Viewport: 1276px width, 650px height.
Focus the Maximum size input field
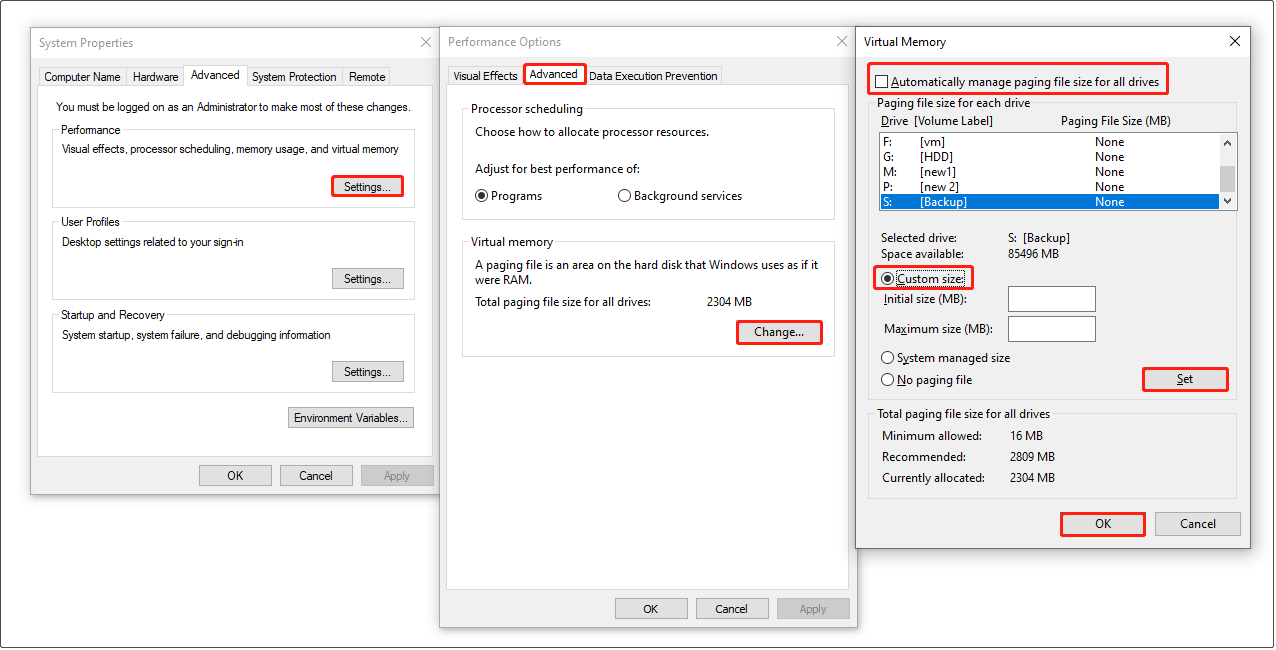(1052, 329)
